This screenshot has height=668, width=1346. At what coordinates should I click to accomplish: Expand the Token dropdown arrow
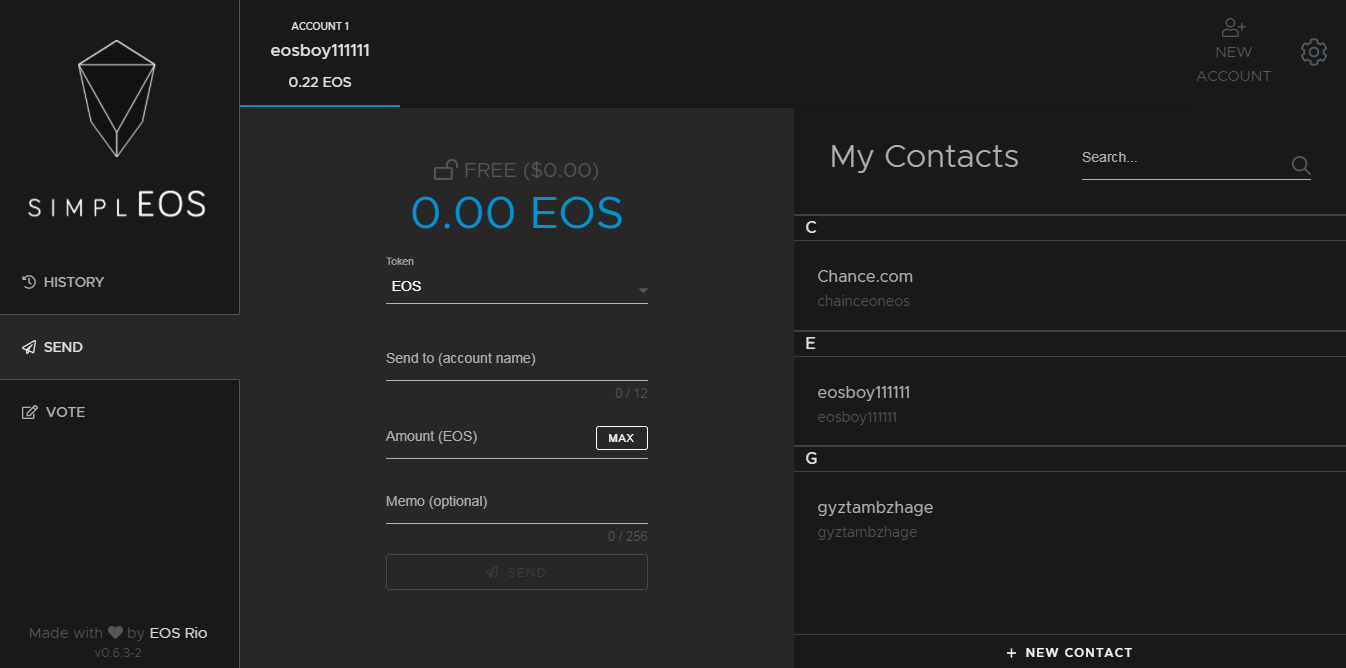[643, 291]
